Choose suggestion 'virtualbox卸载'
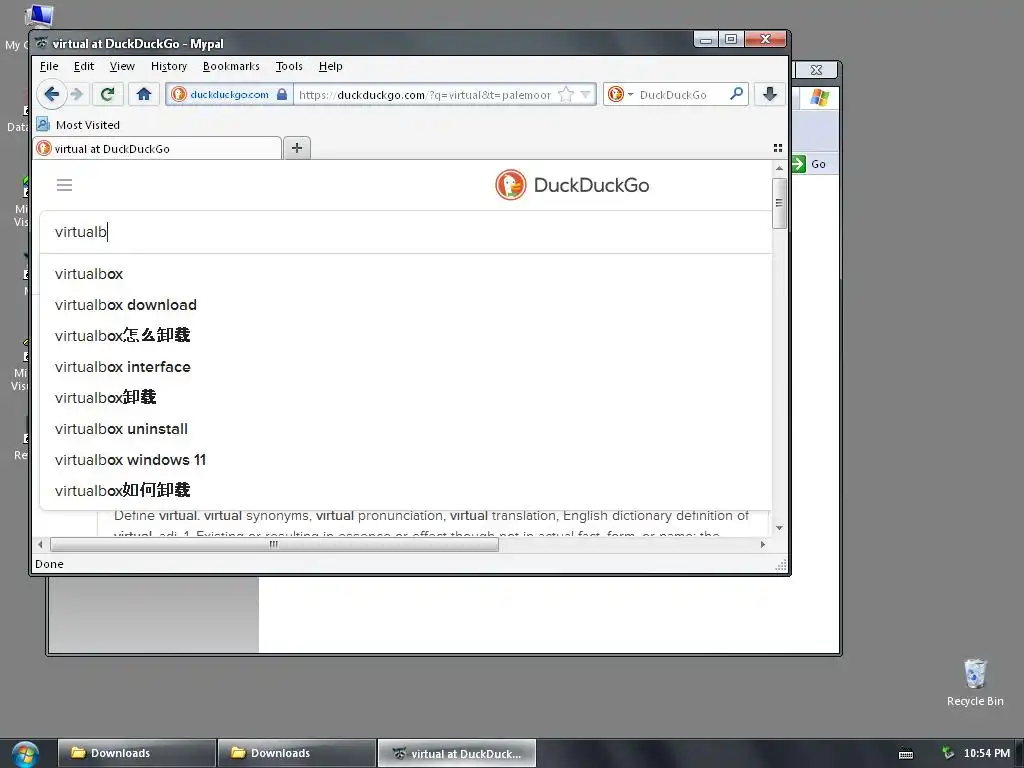1024x768 pixels. 405,398
